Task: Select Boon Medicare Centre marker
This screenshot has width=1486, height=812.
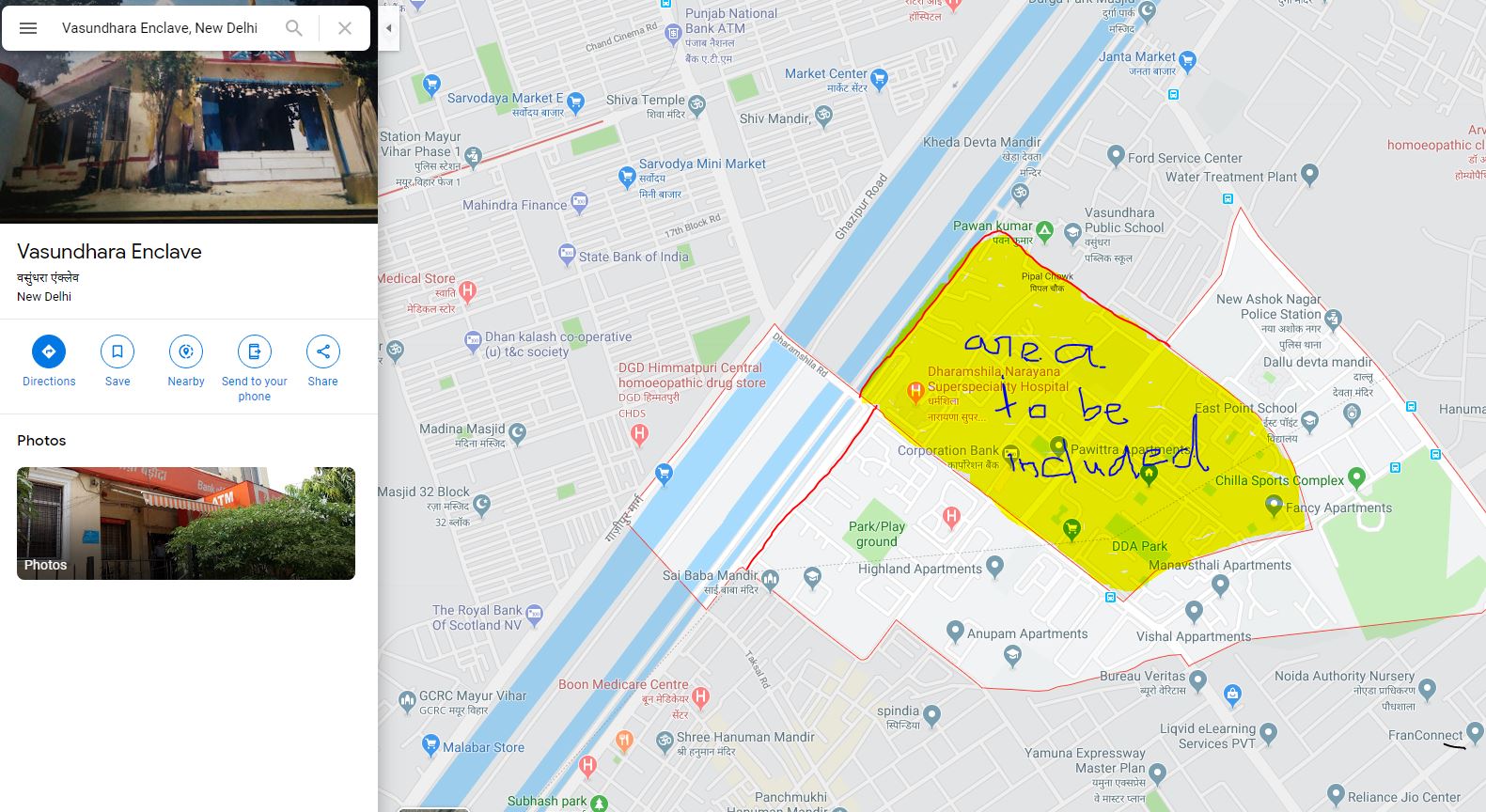Action: (700, 696)
